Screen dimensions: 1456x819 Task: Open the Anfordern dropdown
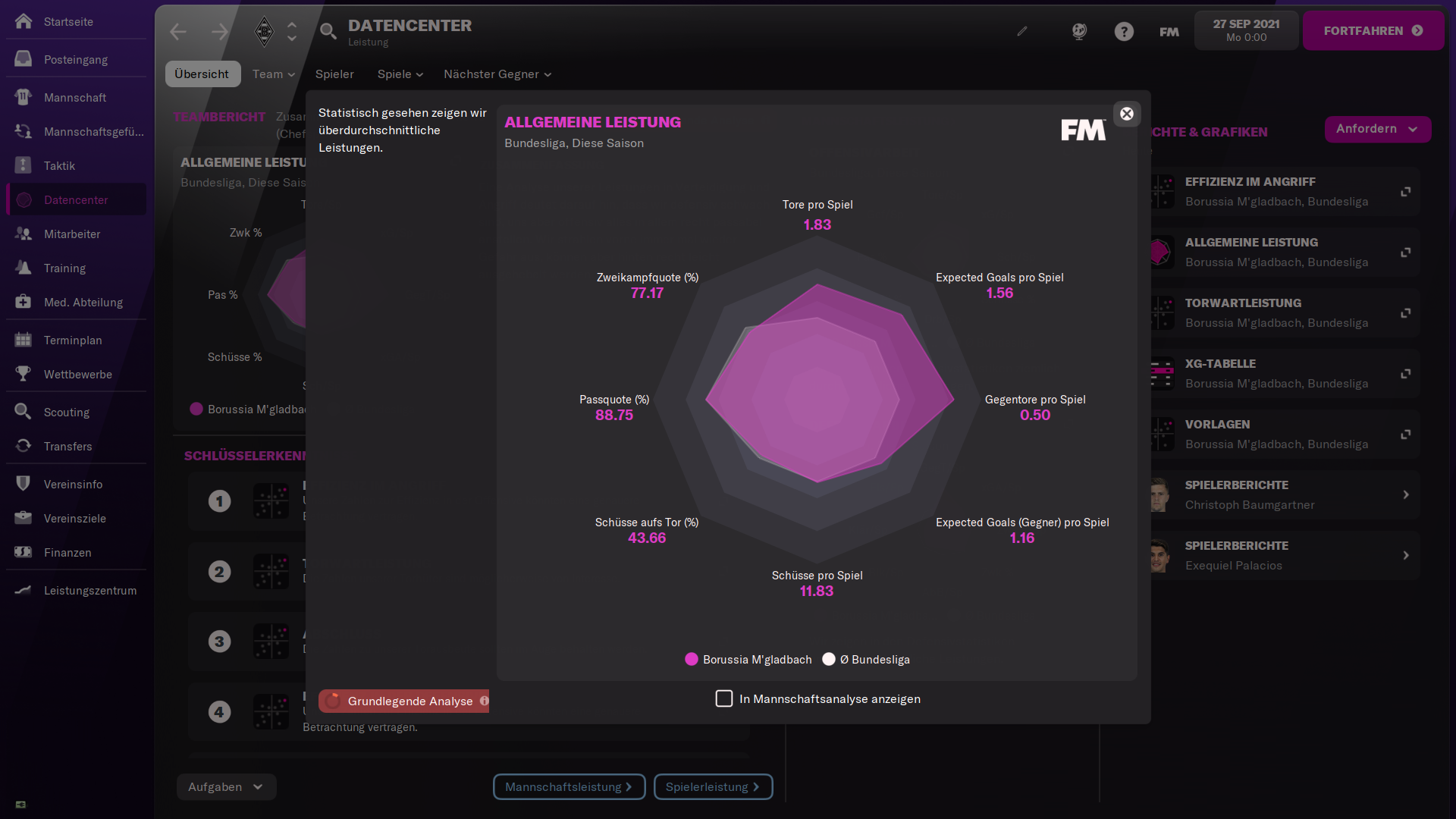(1378, 129)
